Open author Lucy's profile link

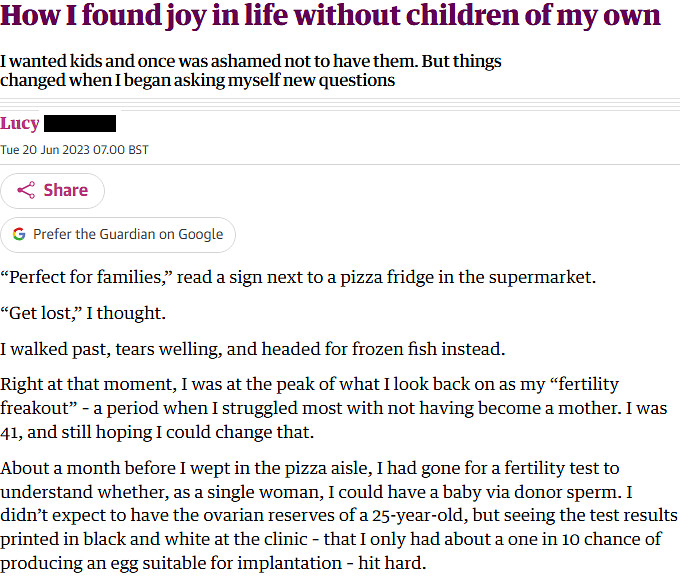tap(20, 124)
